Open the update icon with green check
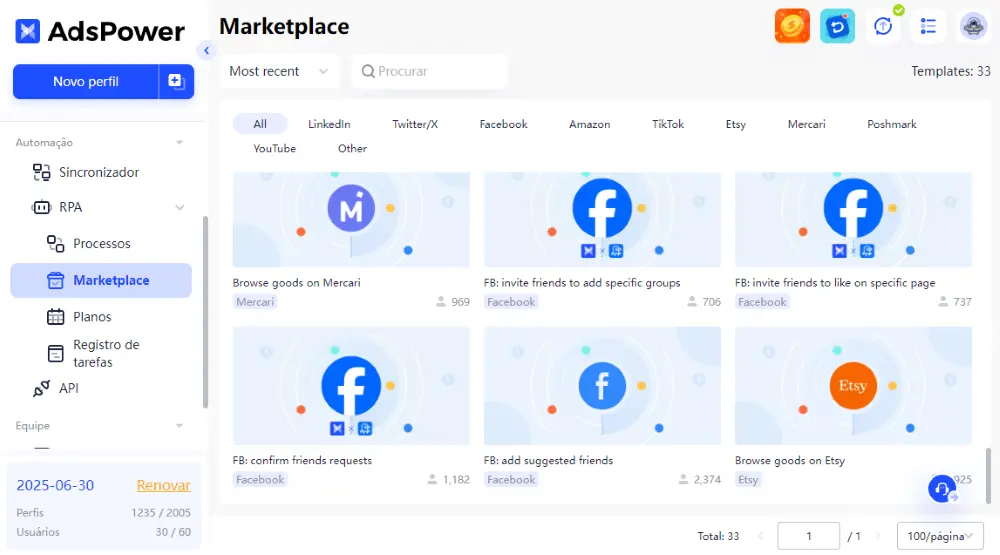The height and width of the screenshot is (555, 1000). pyautogui.click(x=883, y=26)
